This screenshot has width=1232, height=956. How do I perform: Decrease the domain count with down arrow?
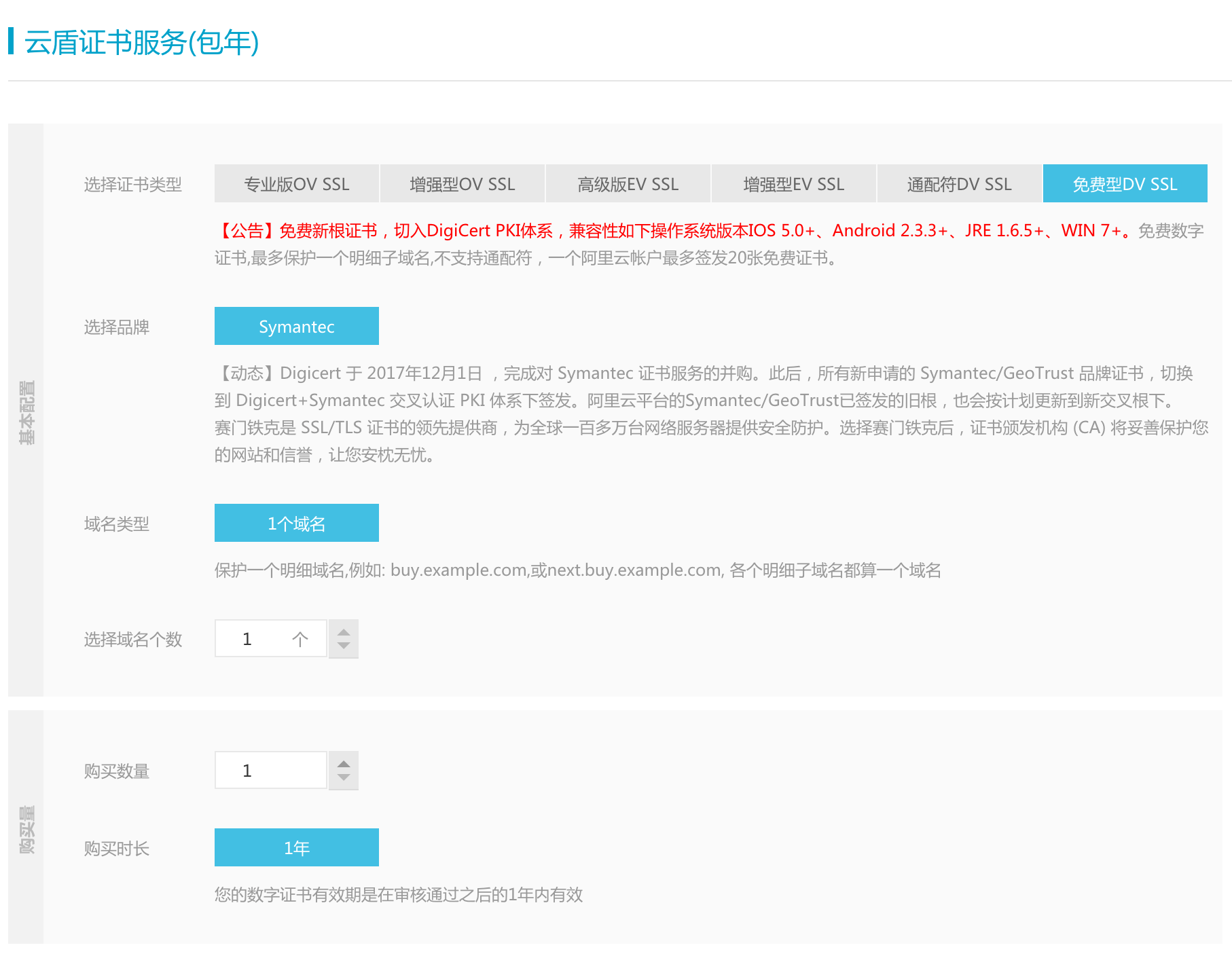[x=344, y=645]
